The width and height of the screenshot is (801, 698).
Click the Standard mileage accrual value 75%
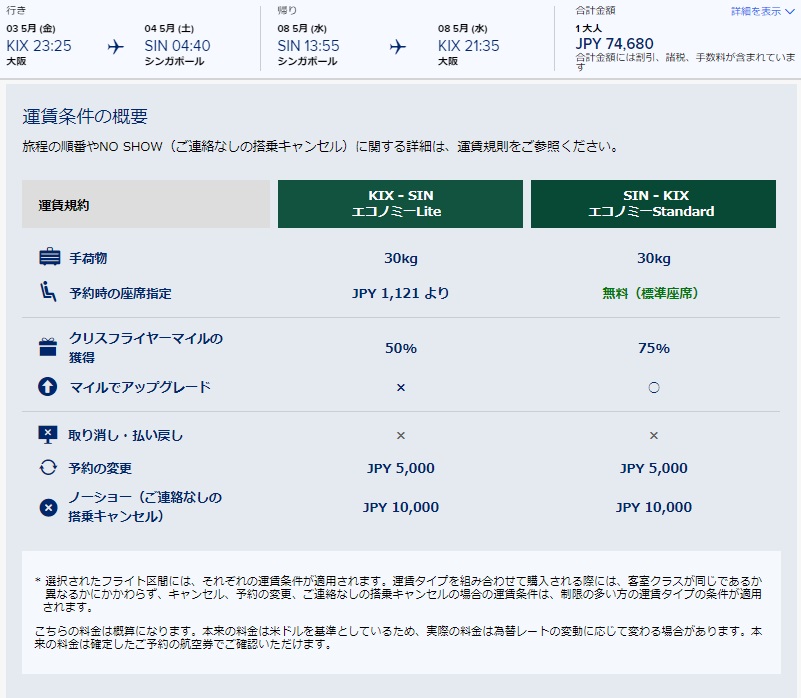point(654,348)
